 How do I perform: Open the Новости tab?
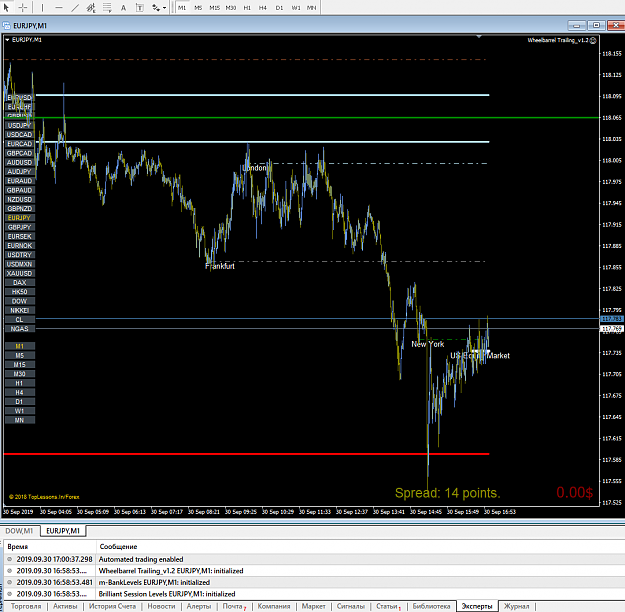pyautogui.click(x=161, y=606)
